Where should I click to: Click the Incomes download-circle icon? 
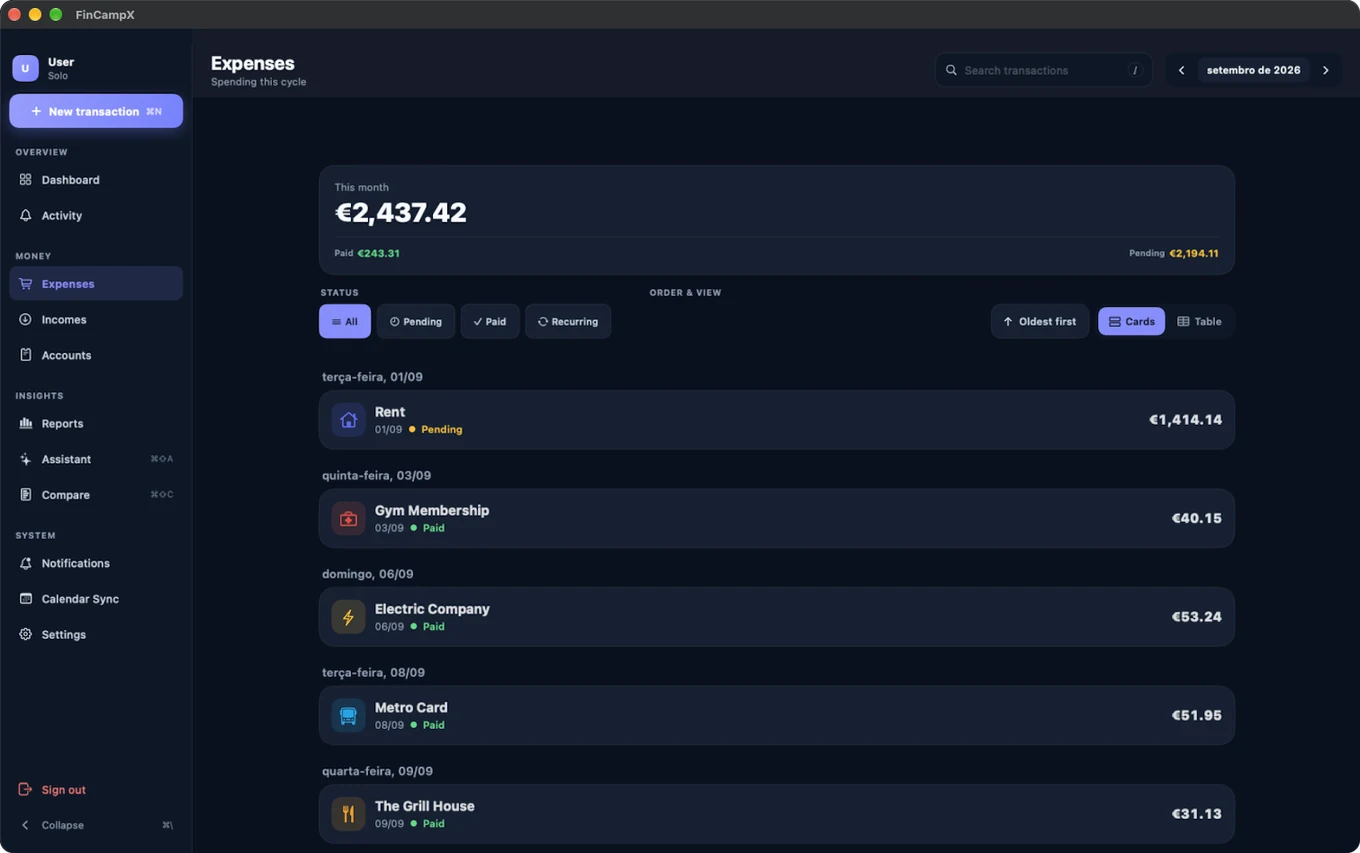pos(26,319)
